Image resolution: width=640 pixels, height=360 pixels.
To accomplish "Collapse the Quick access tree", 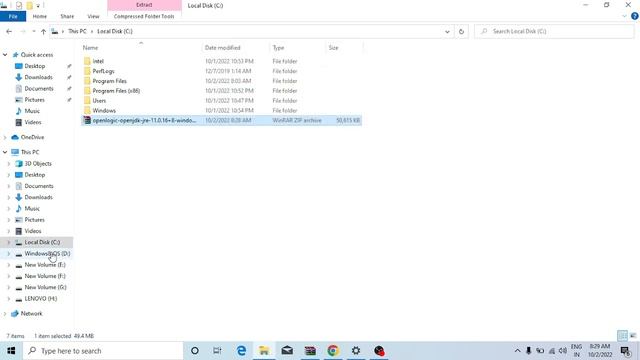I will [5, 55].
